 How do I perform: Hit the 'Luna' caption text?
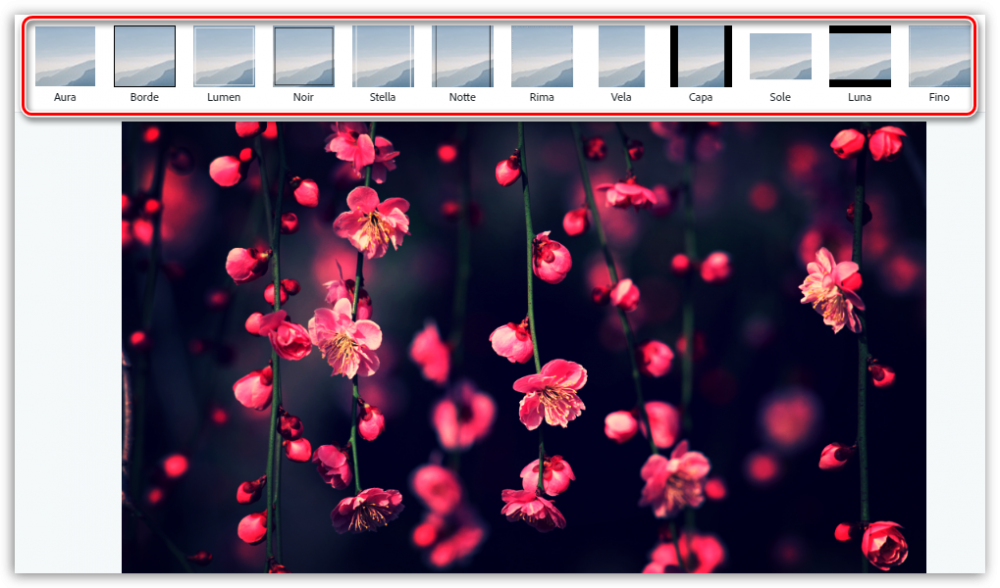[x=860, y=98]
